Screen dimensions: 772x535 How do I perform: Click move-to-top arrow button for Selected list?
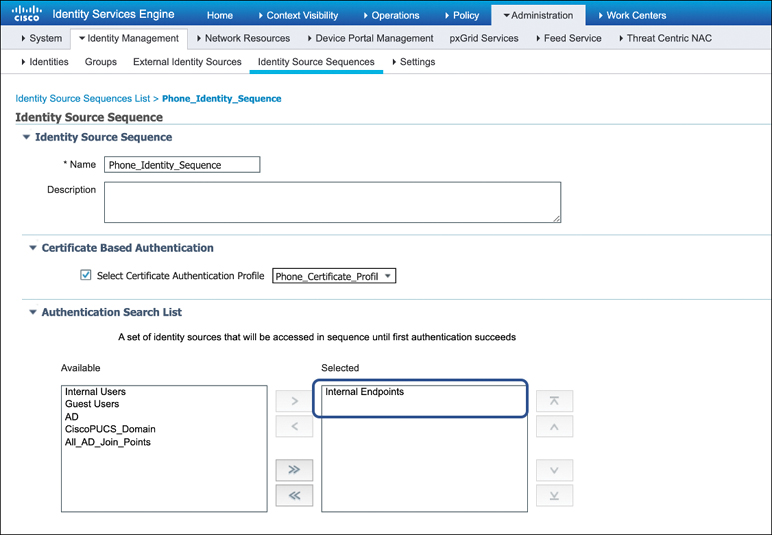553,401
